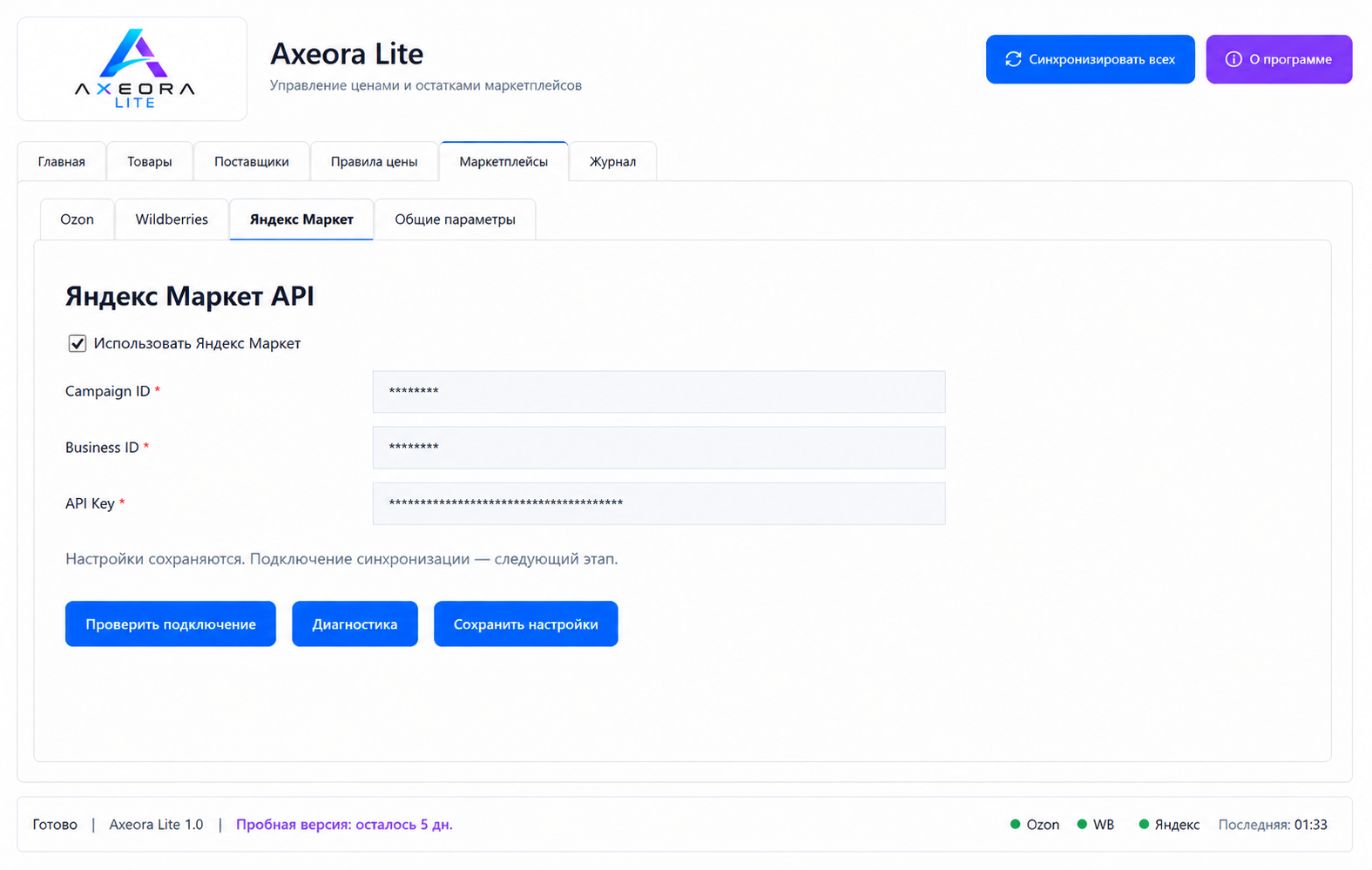Run Диагностика
This screenshot has width=1372, height=870.
click(355, 624)
